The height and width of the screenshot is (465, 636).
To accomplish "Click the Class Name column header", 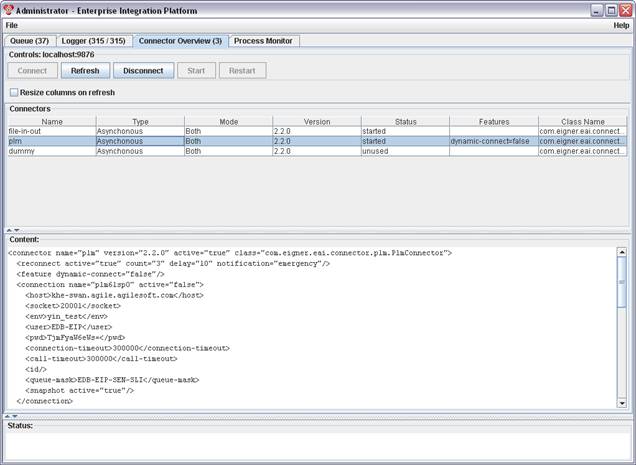I will click(583, 121).
